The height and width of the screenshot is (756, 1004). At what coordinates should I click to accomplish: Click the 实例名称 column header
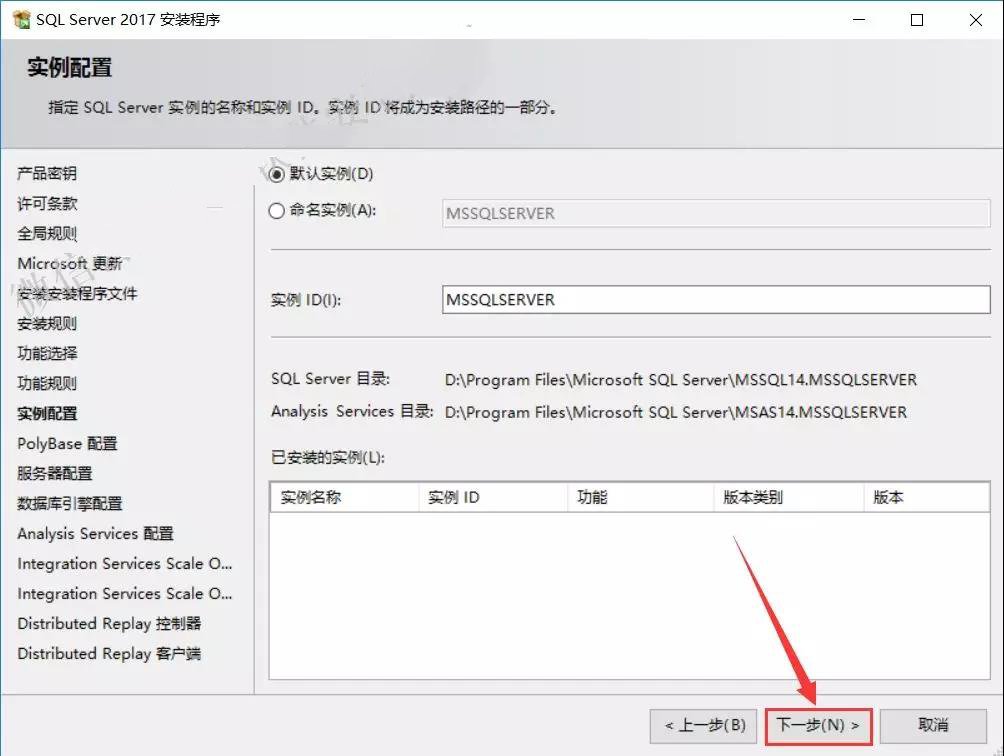(344, 497)
